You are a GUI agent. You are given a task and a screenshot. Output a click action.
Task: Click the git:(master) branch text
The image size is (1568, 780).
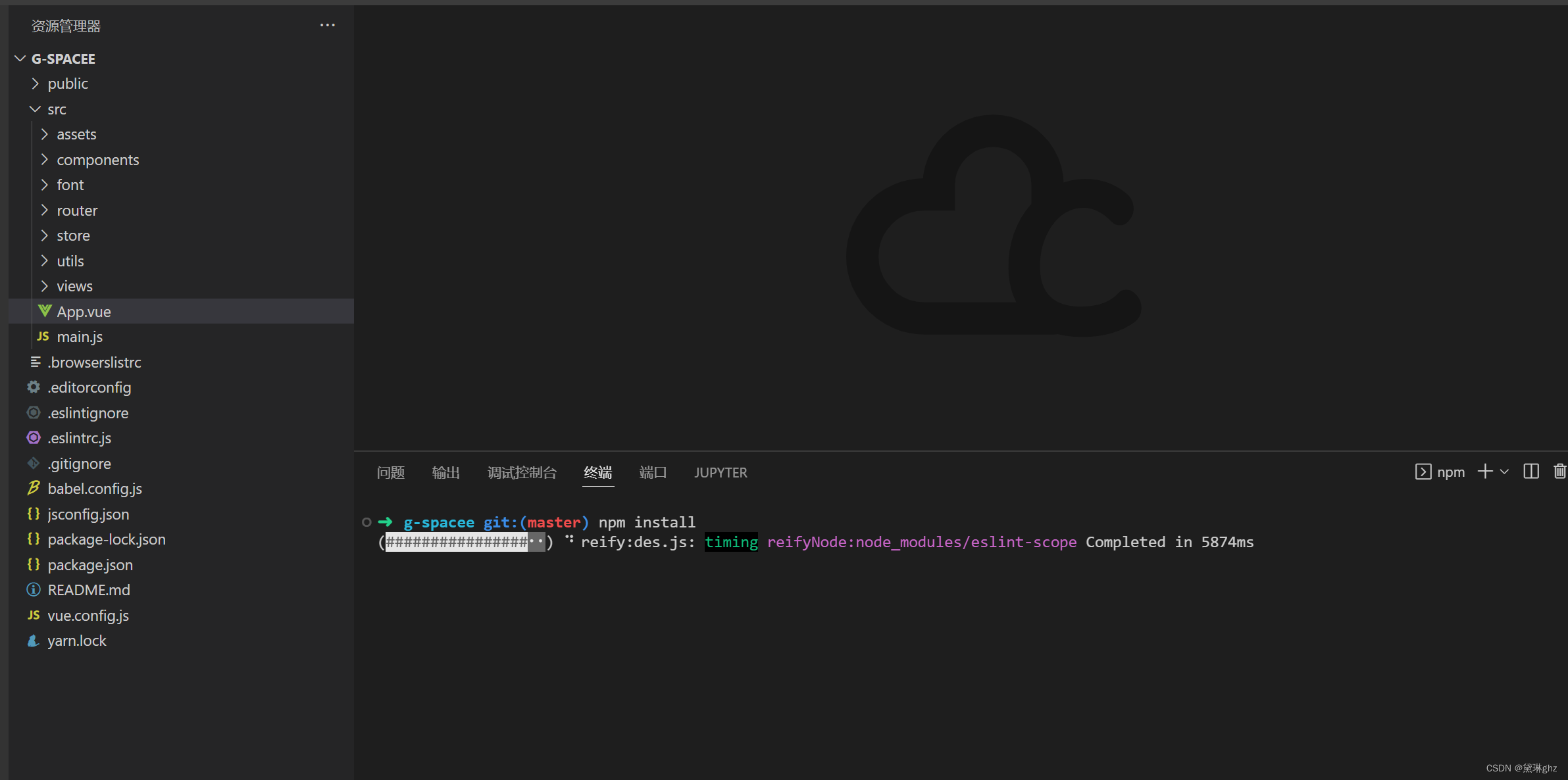(536, 522)
